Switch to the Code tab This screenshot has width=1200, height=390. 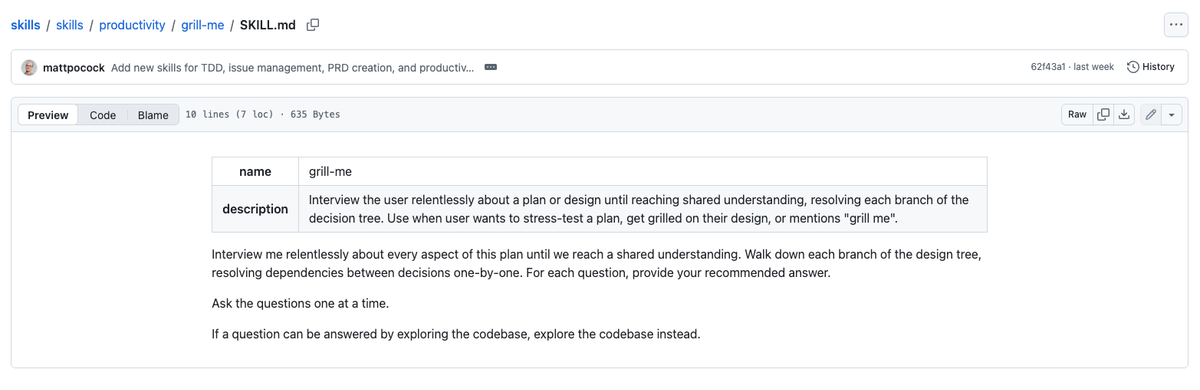(103, 115)
